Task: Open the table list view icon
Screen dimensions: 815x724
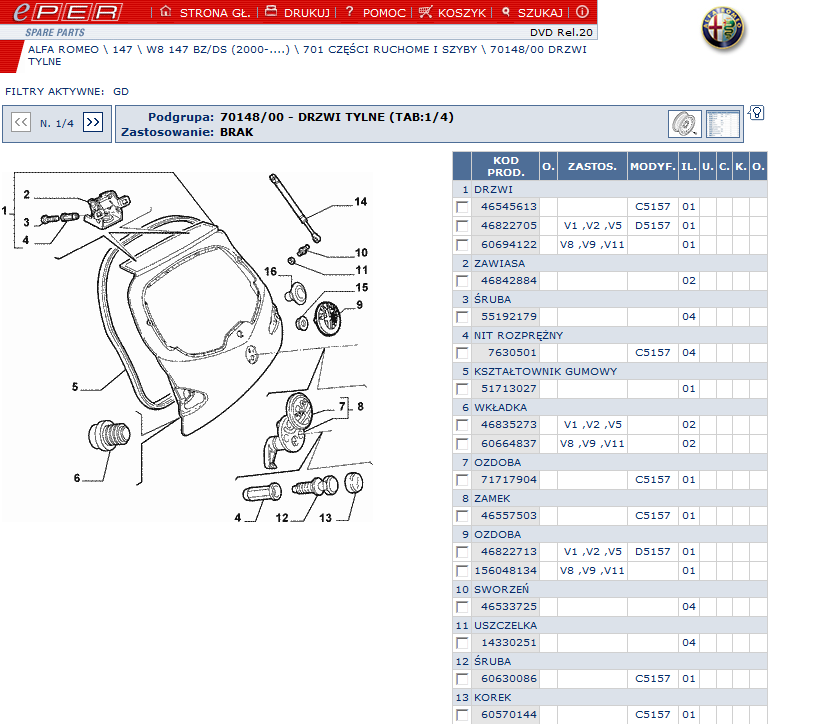Action: pos(722,124)
